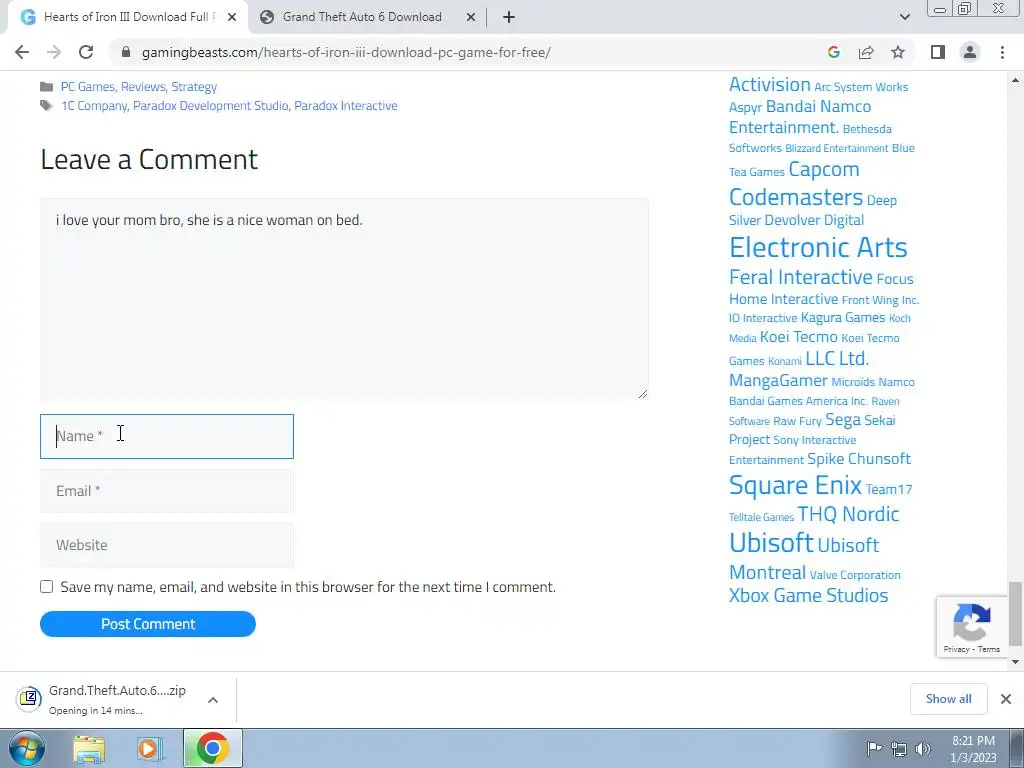
Task: Open Google icon in the address bar
Action: coord(833,52)
